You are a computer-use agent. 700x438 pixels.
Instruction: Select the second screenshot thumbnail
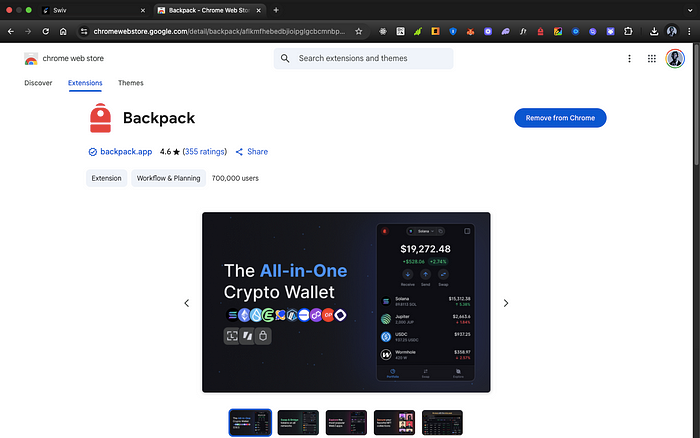(x=298, y=422)
